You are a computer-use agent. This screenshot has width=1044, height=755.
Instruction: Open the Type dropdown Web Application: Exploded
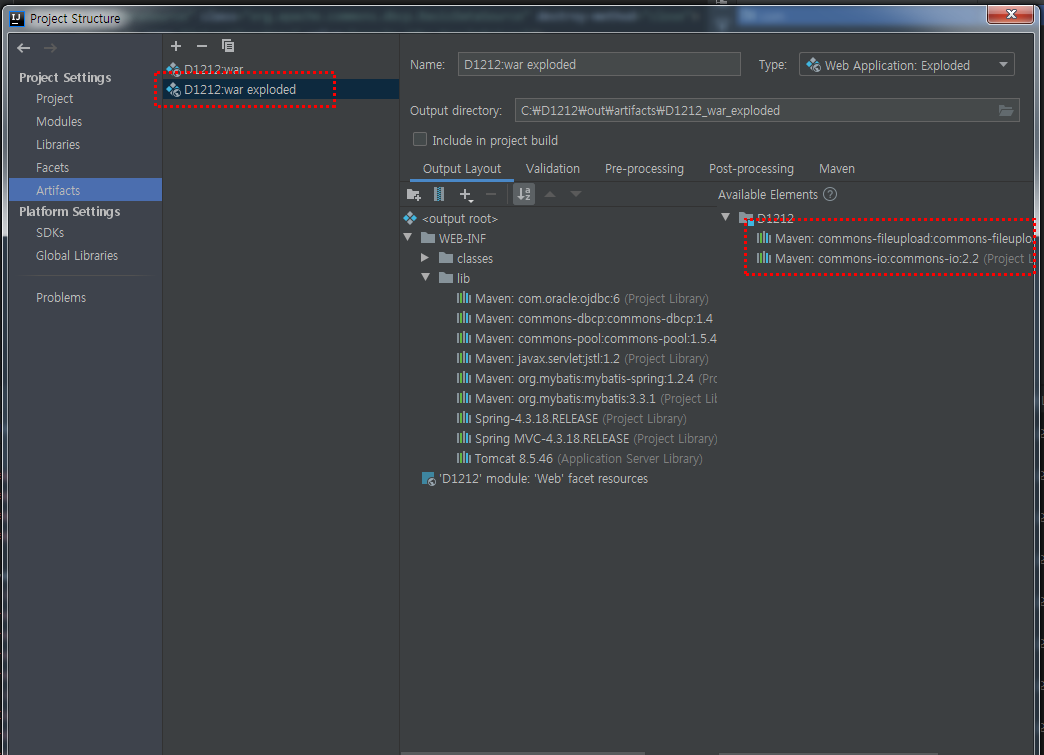(906, 65)
